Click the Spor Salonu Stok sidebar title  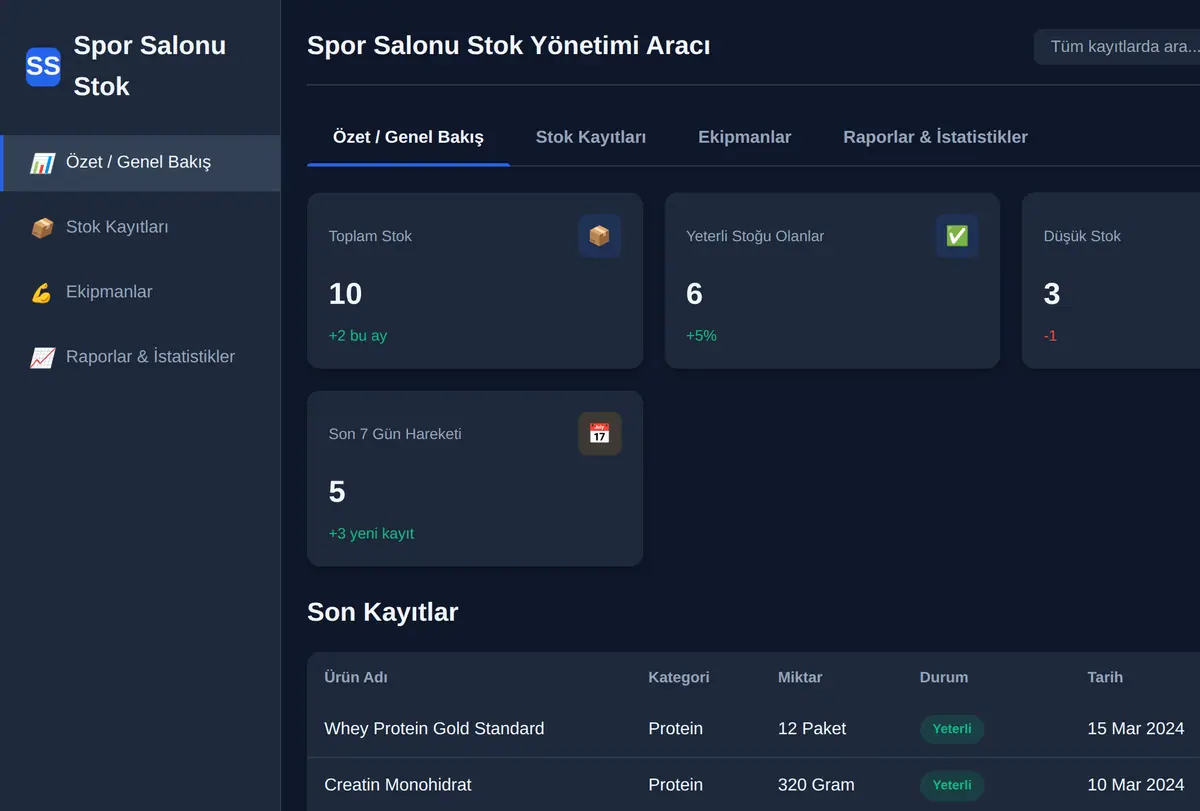tap(150, 66)
